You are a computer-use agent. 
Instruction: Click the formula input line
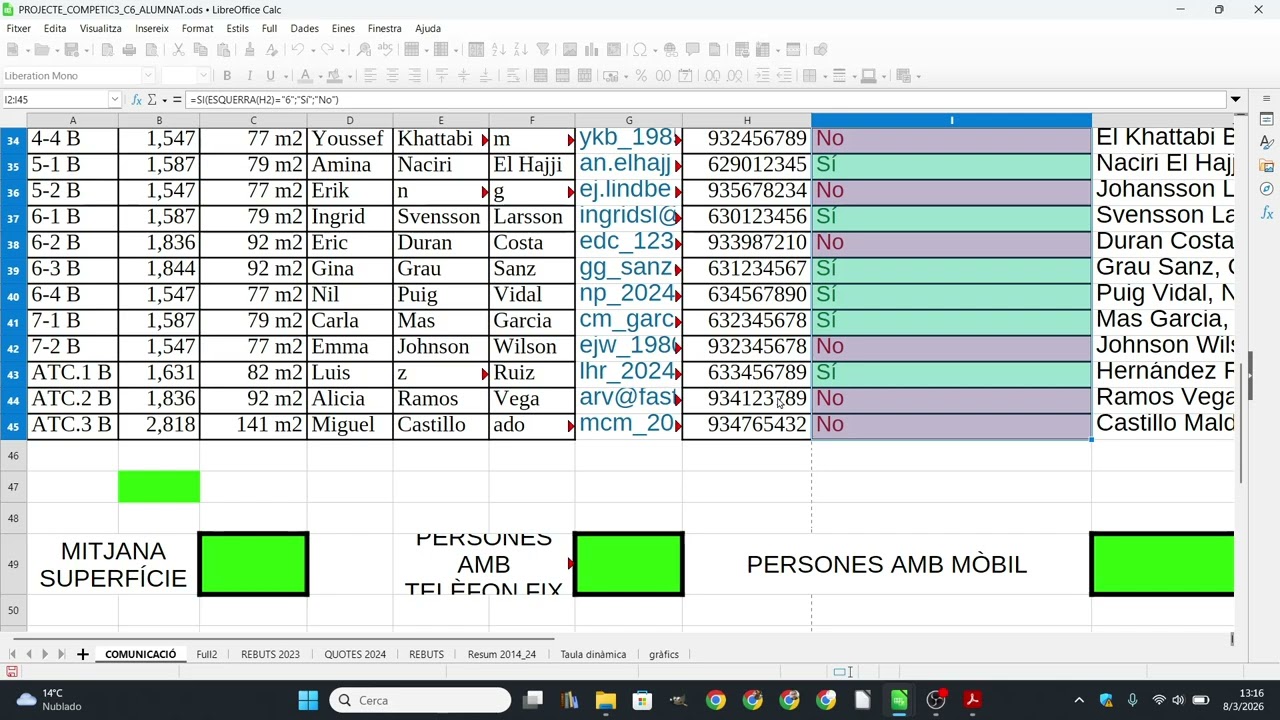(x=706, y=99)
